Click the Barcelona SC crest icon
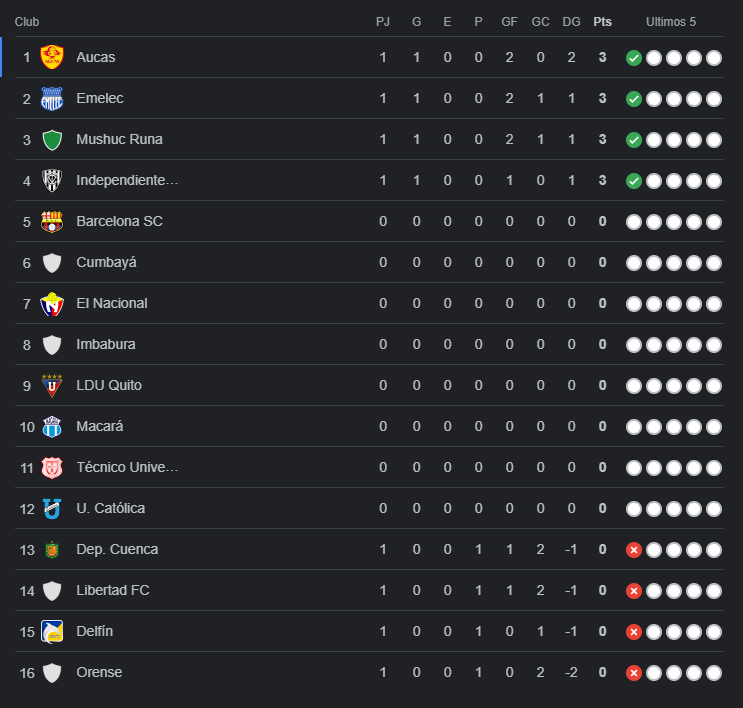This screenshot has width=743, height=708. (x=52, y=222)
